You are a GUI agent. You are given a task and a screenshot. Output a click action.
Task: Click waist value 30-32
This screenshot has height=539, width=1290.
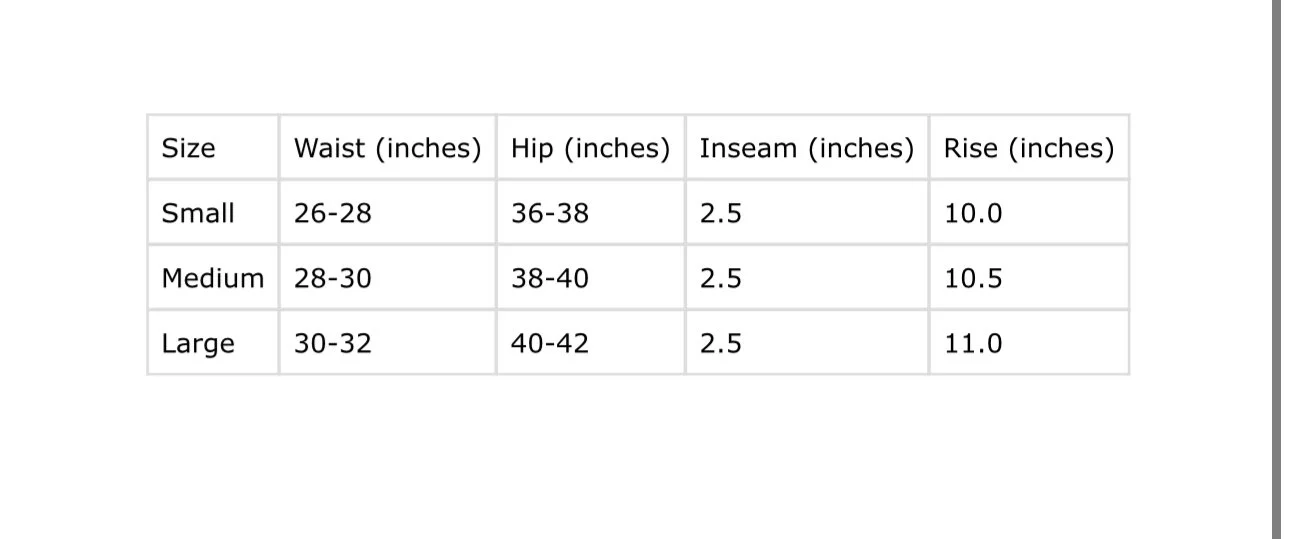point(332,343)
